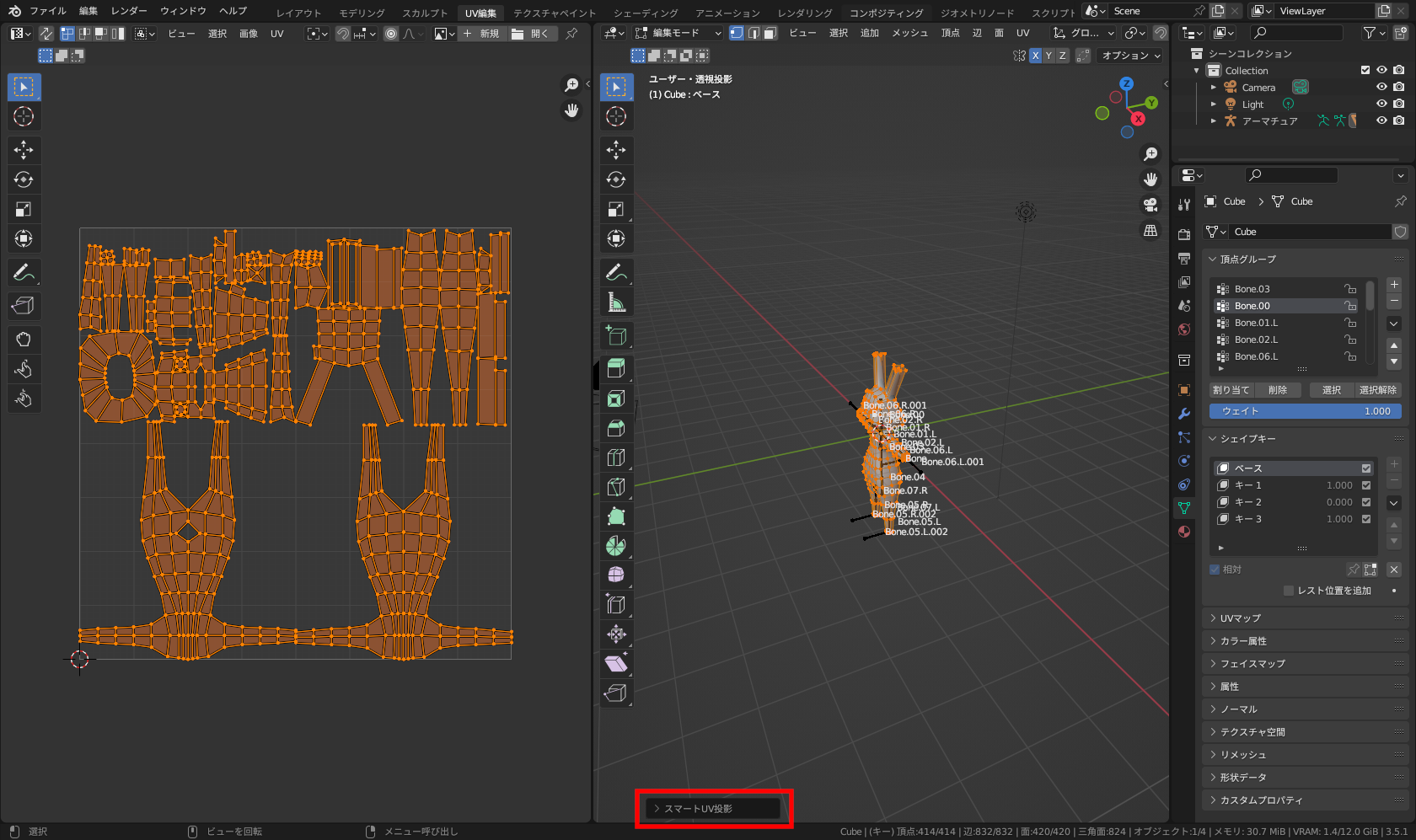Click the ウェイト value slider
The width and height of the screenshot is (1416, 840).
click(1304, 411)
